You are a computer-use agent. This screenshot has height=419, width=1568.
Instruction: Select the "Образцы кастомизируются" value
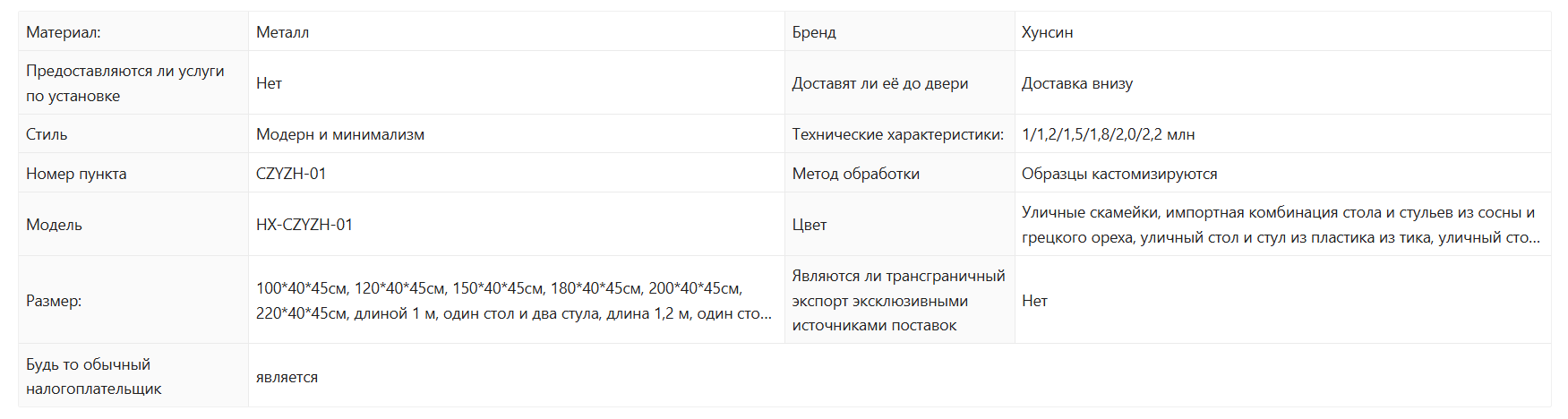tap(1119, 174)
